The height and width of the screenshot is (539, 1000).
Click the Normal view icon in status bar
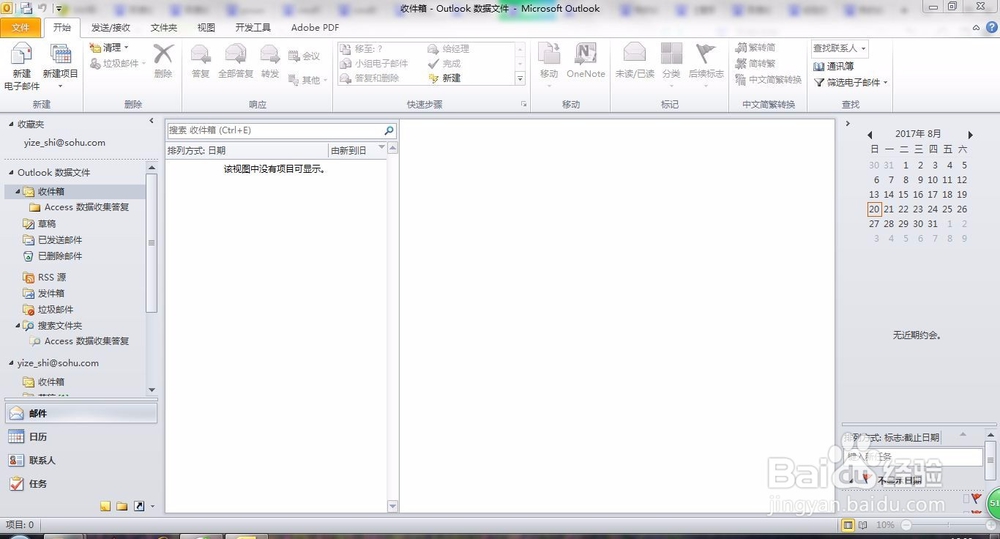848,525
